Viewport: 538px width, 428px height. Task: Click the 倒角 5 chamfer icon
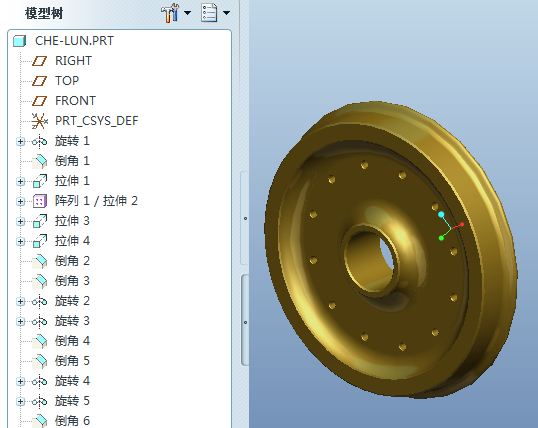pos(40,361)
